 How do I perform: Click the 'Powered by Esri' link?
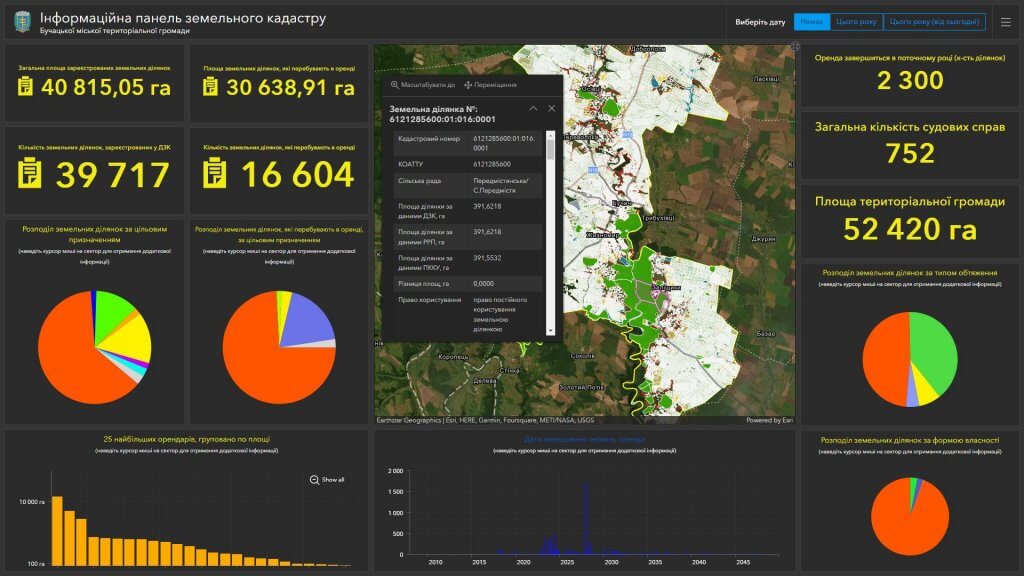coord(769,421)
